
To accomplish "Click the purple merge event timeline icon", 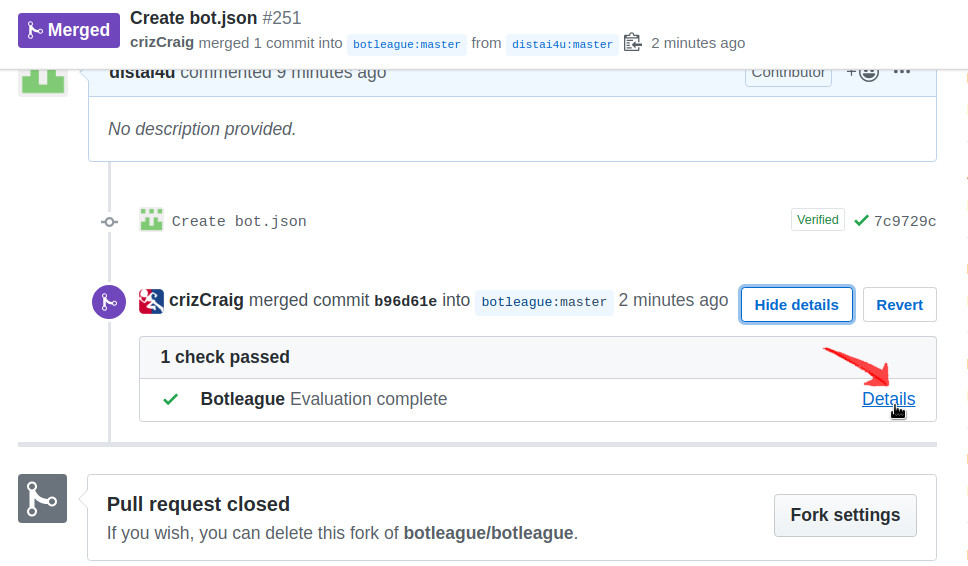I will click(109, 301).
